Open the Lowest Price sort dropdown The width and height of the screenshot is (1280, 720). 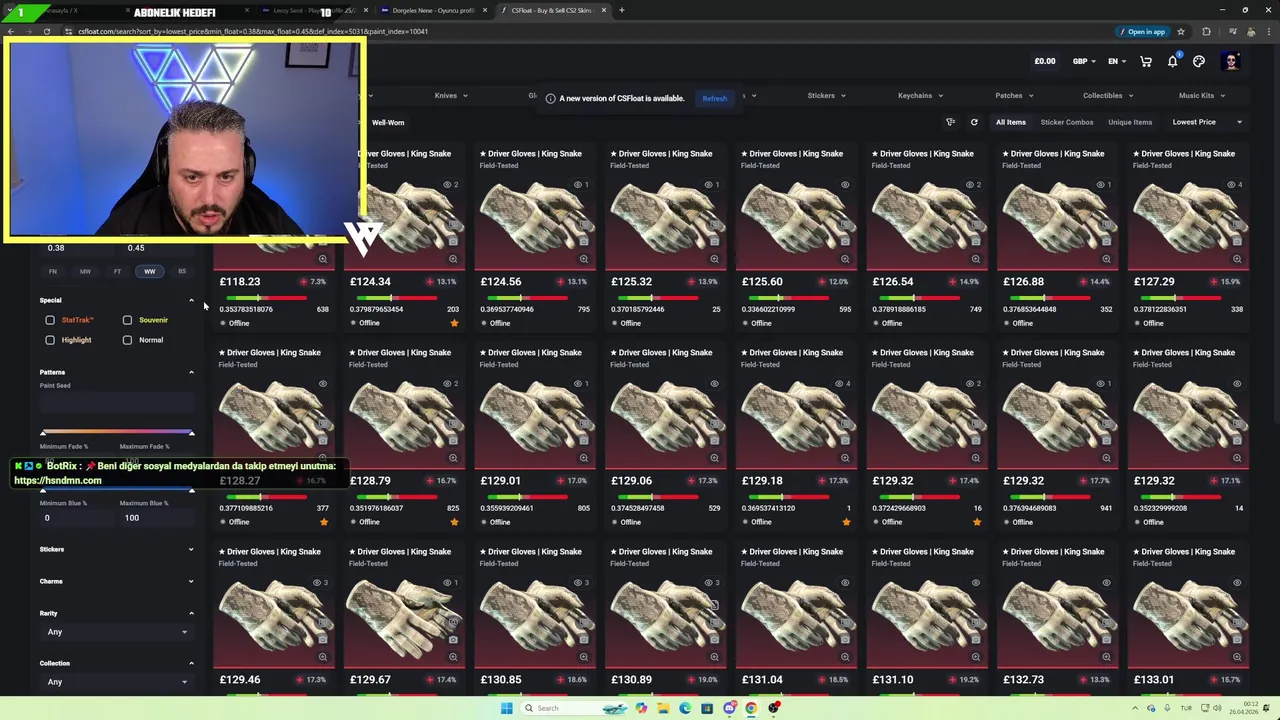coord(1207,122)
